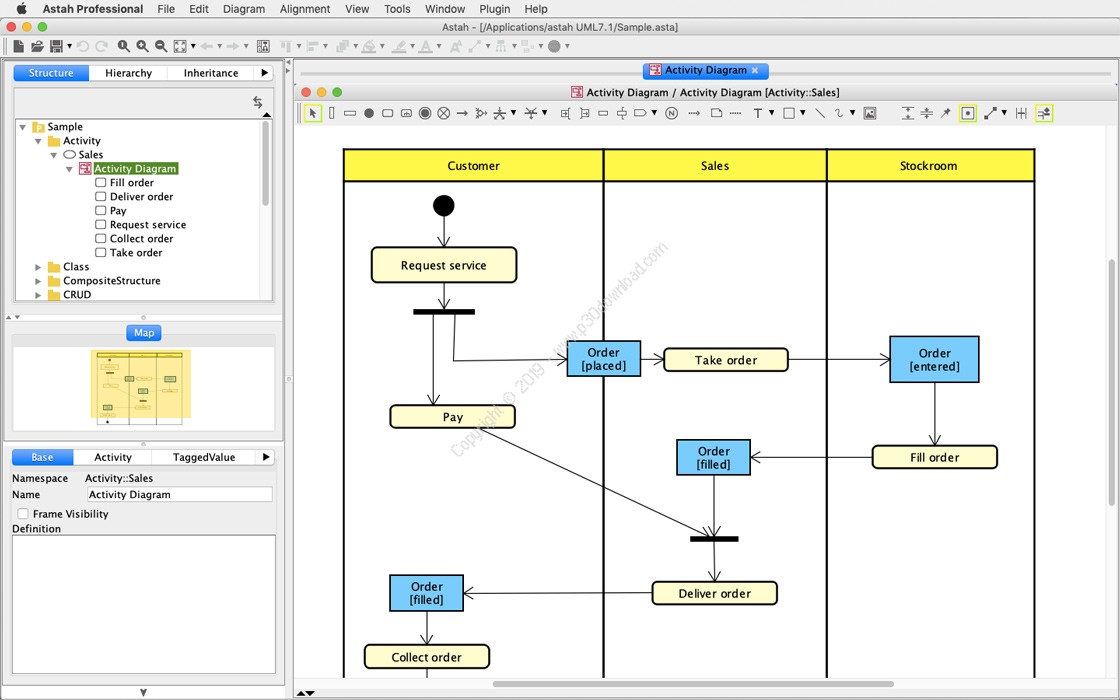Image resolution: width=1120 pixels, height=700 pixels.
Task: Click the zoom out magnifier
Action: (161, 46)
